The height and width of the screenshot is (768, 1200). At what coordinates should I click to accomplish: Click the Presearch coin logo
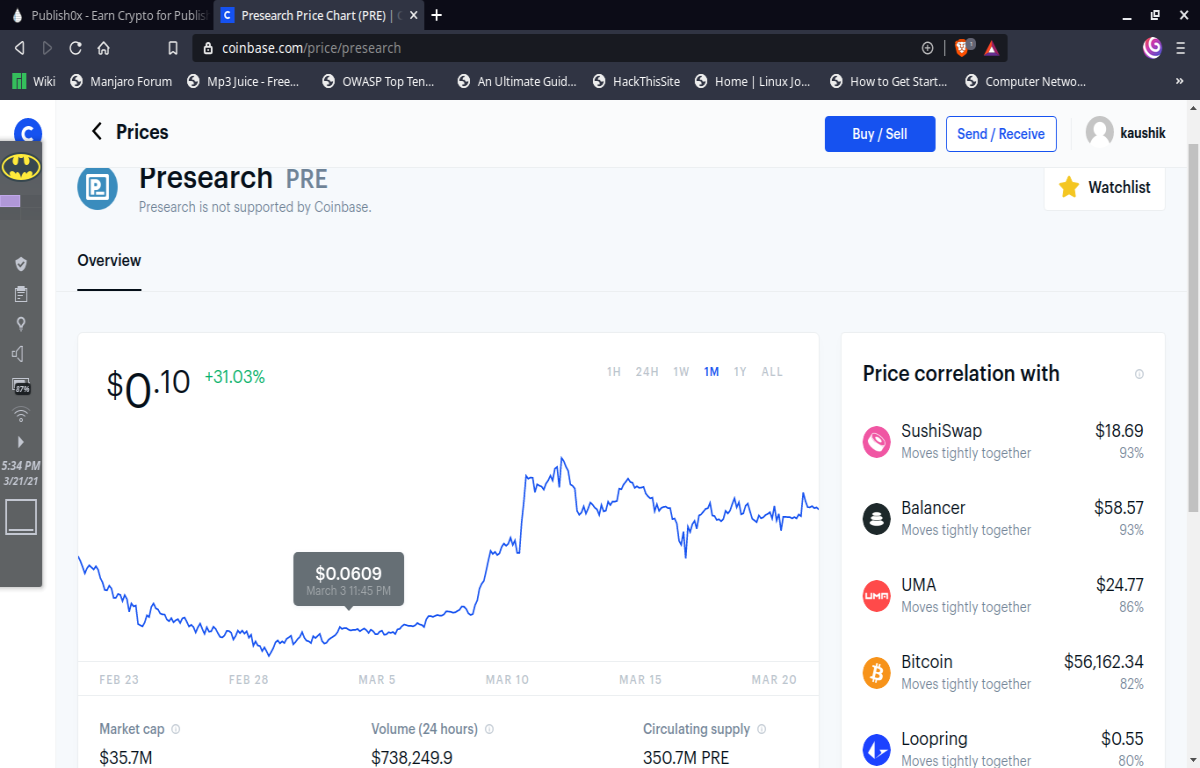click(98, 189)
